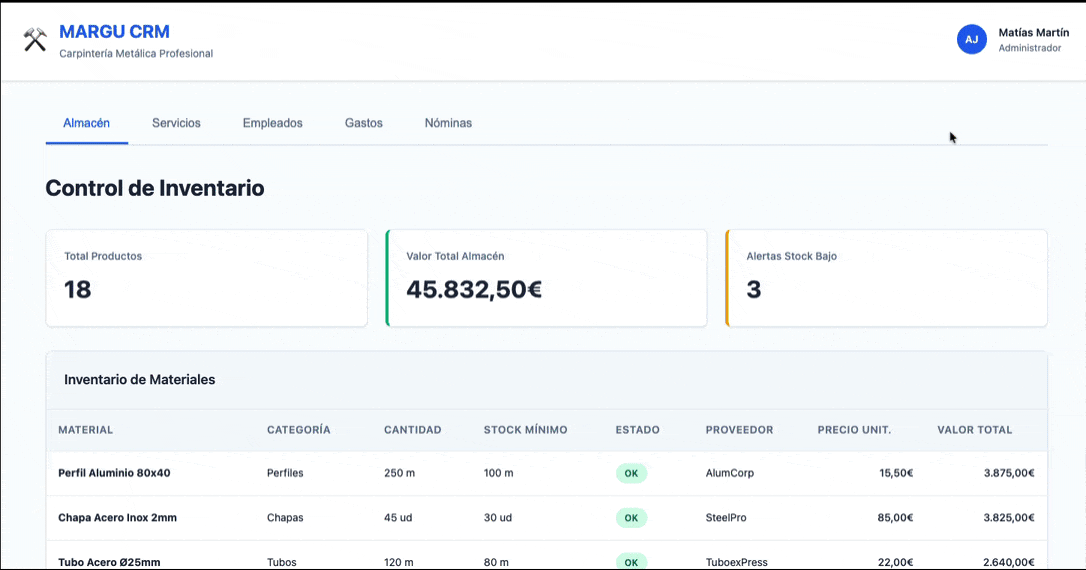The height and width of the screenshot is (570, 1086).
Task: Click the VALOR TOTAL column header
Action: pyautogui.click(x=974, y=429)
